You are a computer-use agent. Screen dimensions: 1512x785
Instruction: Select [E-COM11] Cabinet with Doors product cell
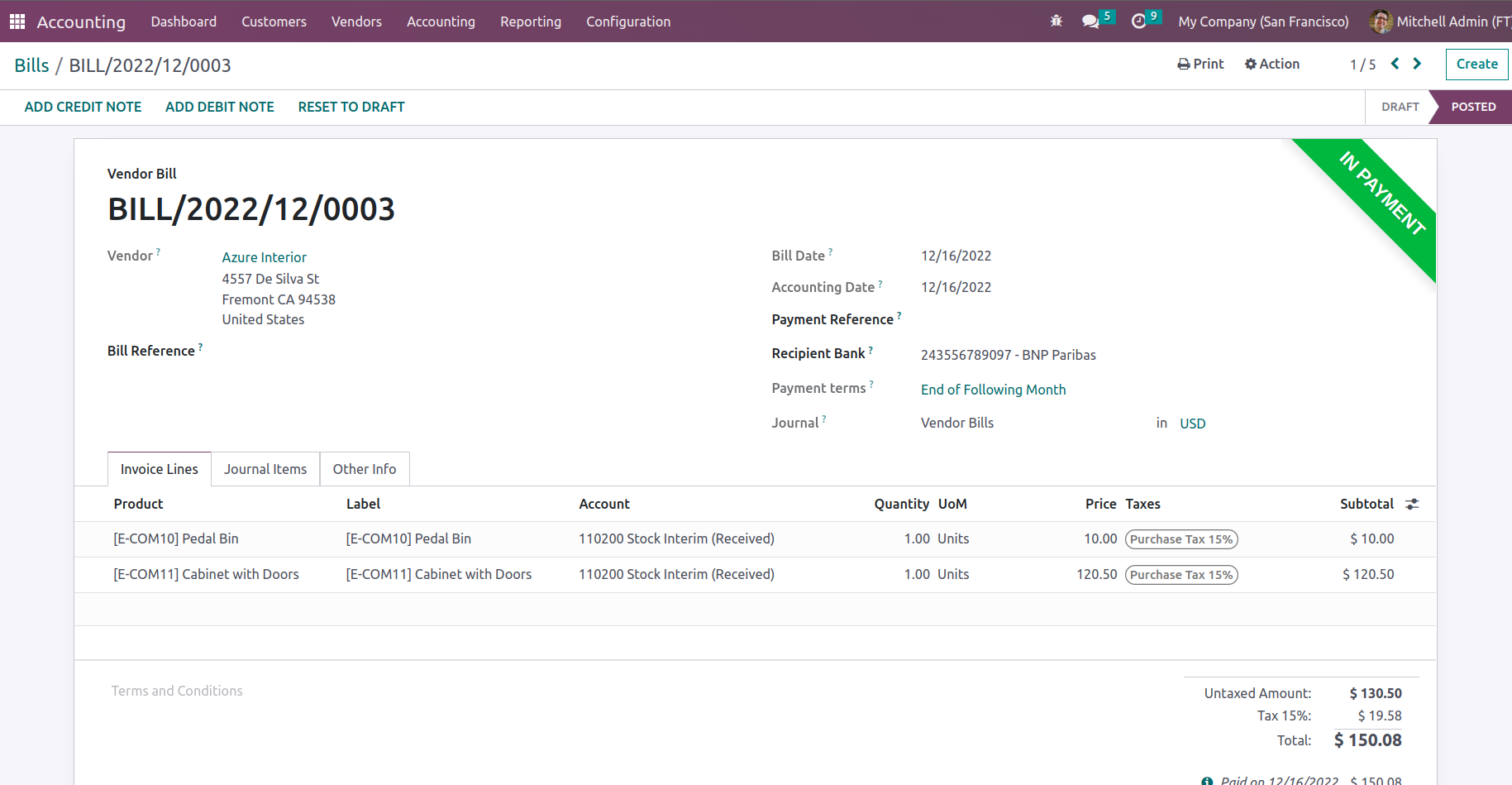pos(206,574)
